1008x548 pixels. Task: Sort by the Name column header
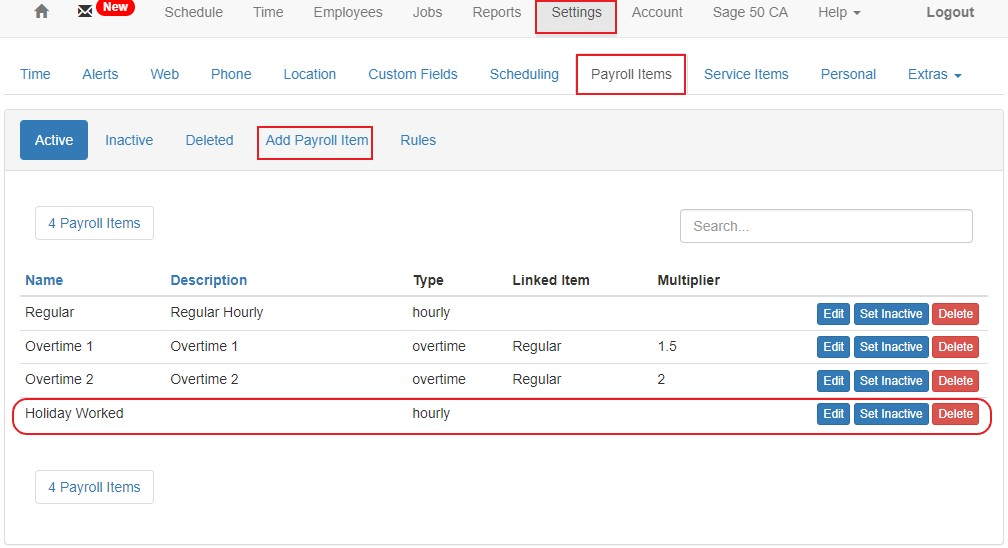44,280
